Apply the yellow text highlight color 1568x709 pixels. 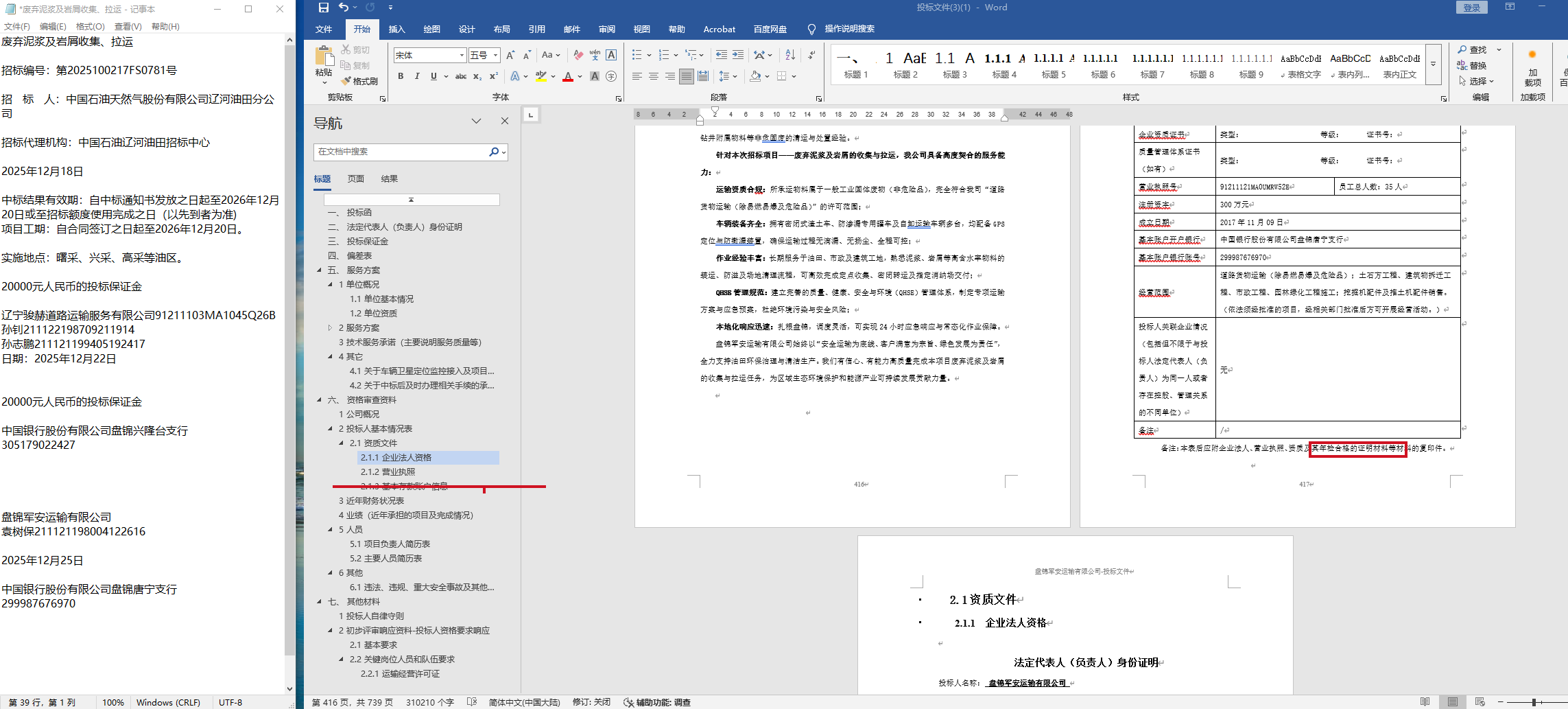click(541, 76)
